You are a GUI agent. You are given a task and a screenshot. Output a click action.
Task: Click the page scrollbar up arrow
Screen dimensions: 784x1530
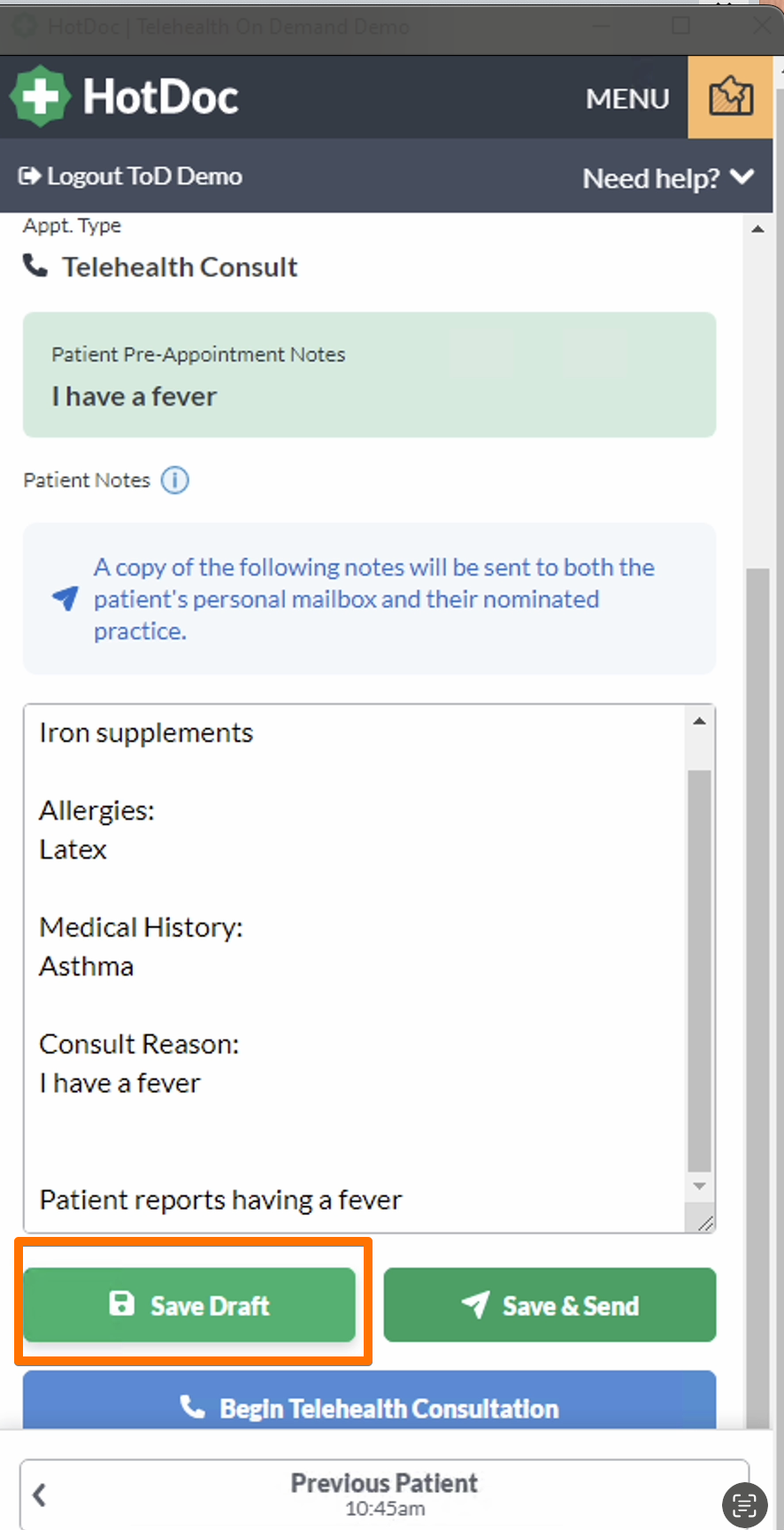757,229
